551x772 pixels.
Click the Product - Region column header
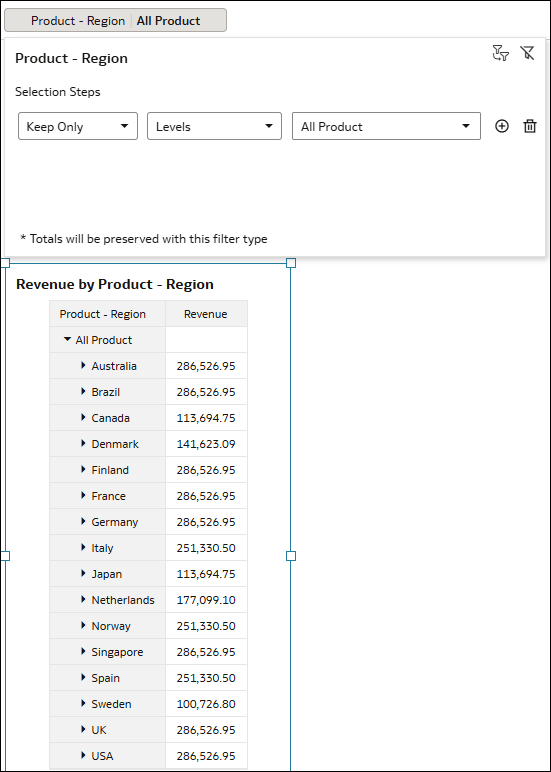[107, 314]
